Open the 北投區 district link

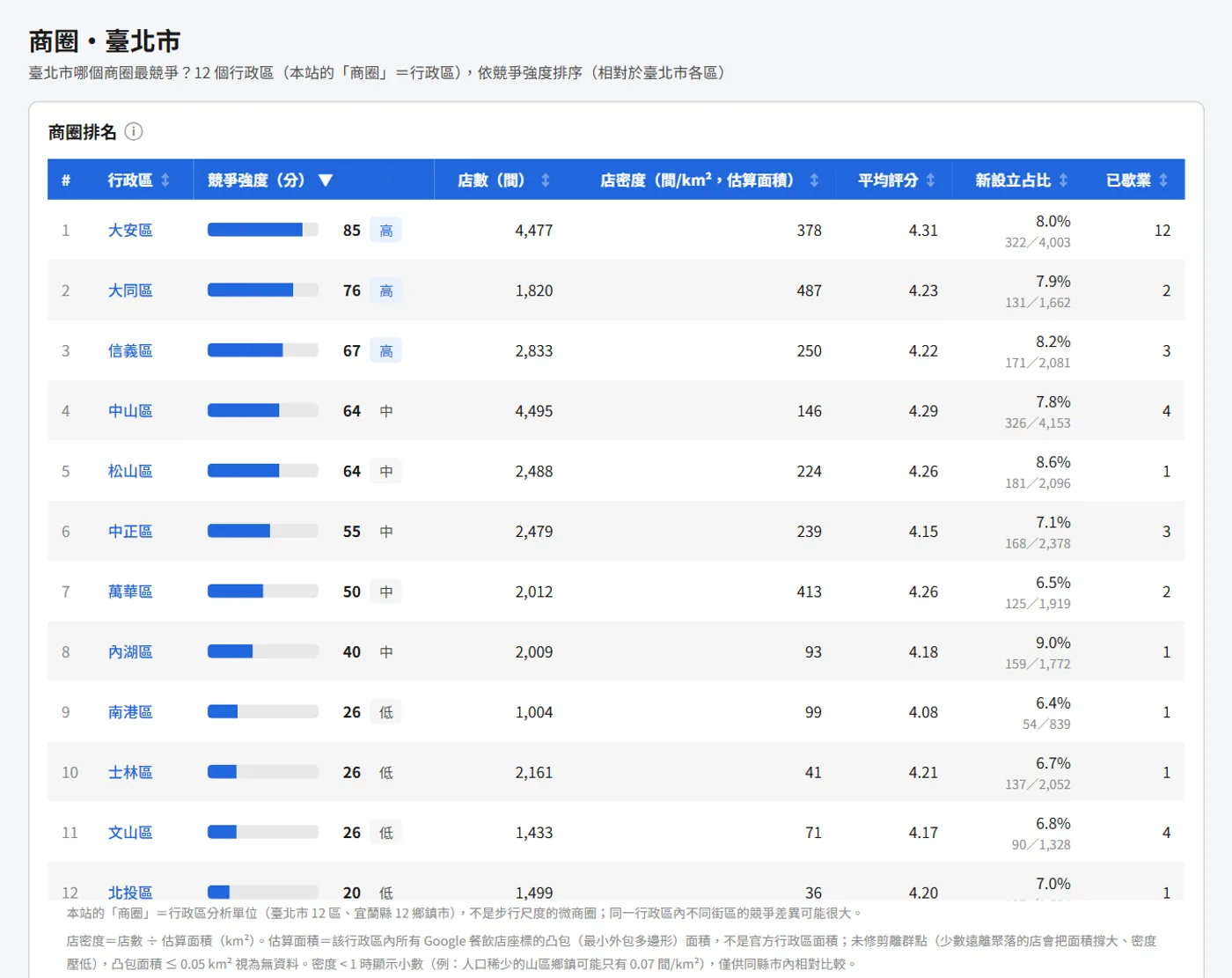point(130,892)
